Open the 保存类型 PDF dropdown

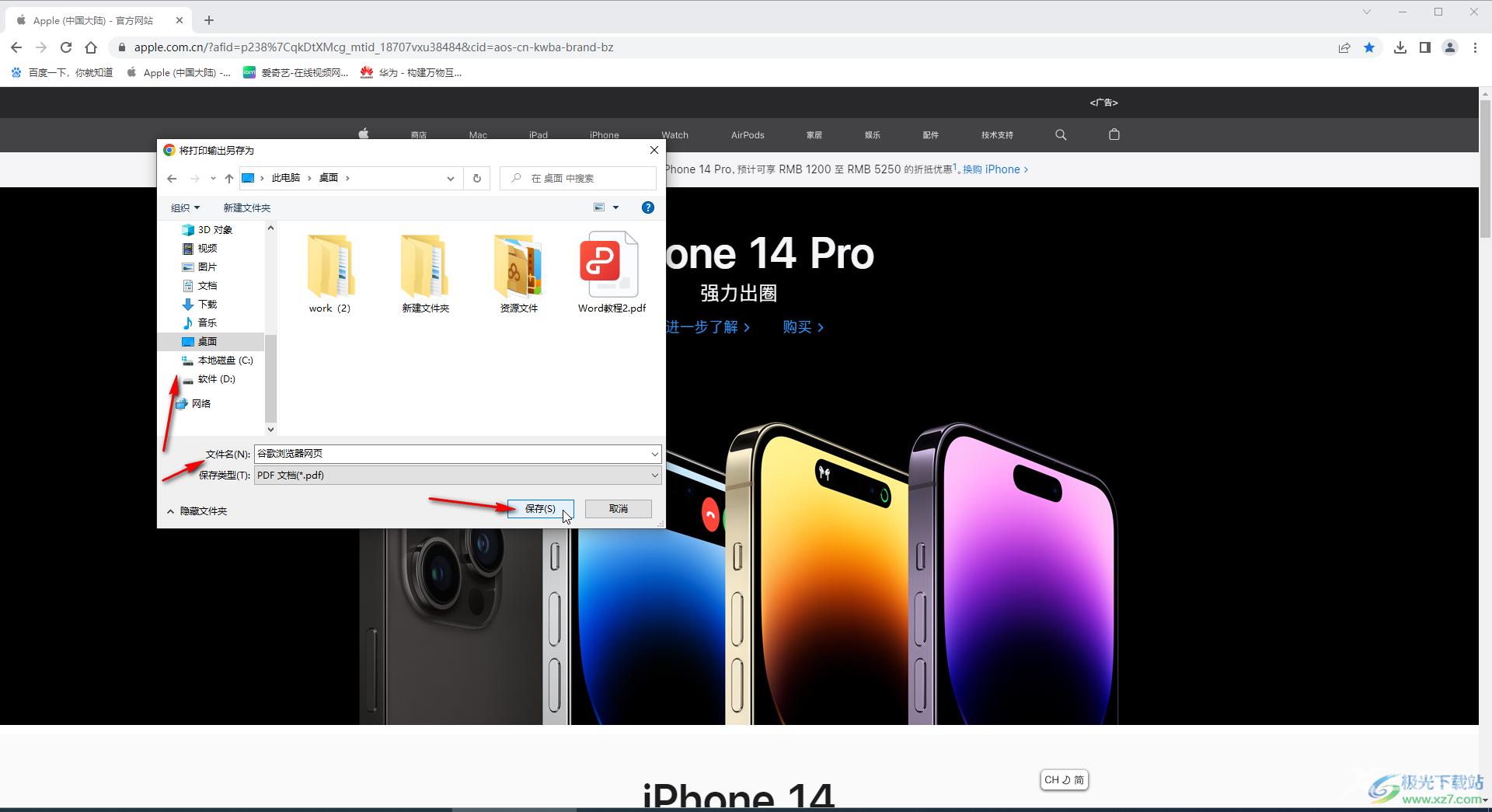(x=654, y=475)
